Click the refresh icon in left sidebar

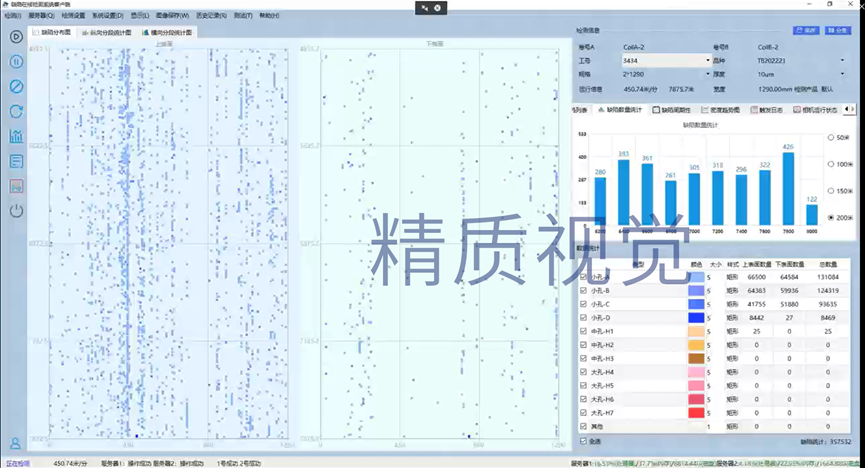click(16, 111)
